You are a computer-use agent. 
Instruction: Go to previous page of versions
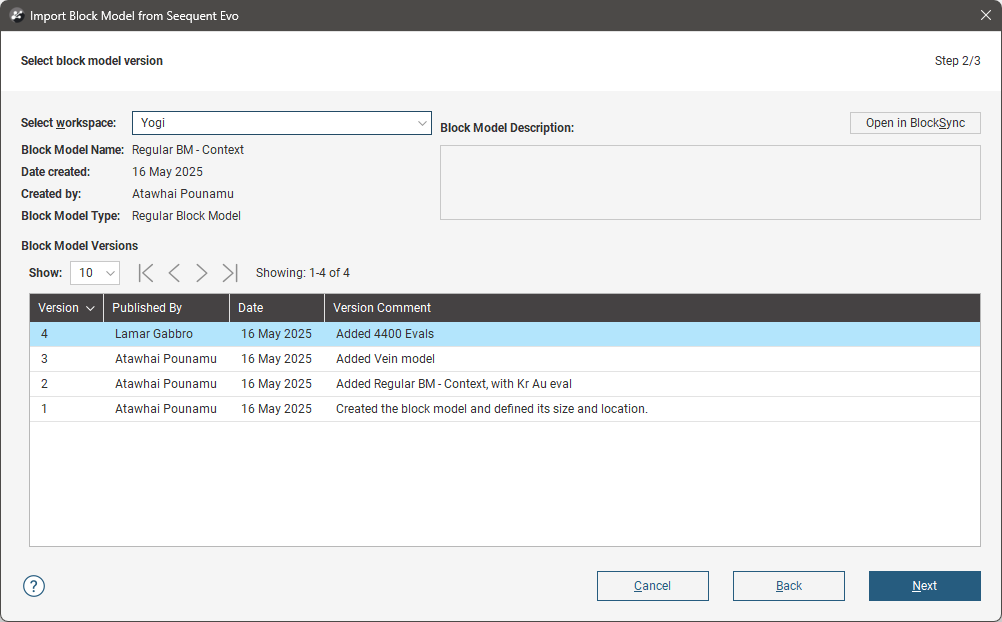(174, 273)
